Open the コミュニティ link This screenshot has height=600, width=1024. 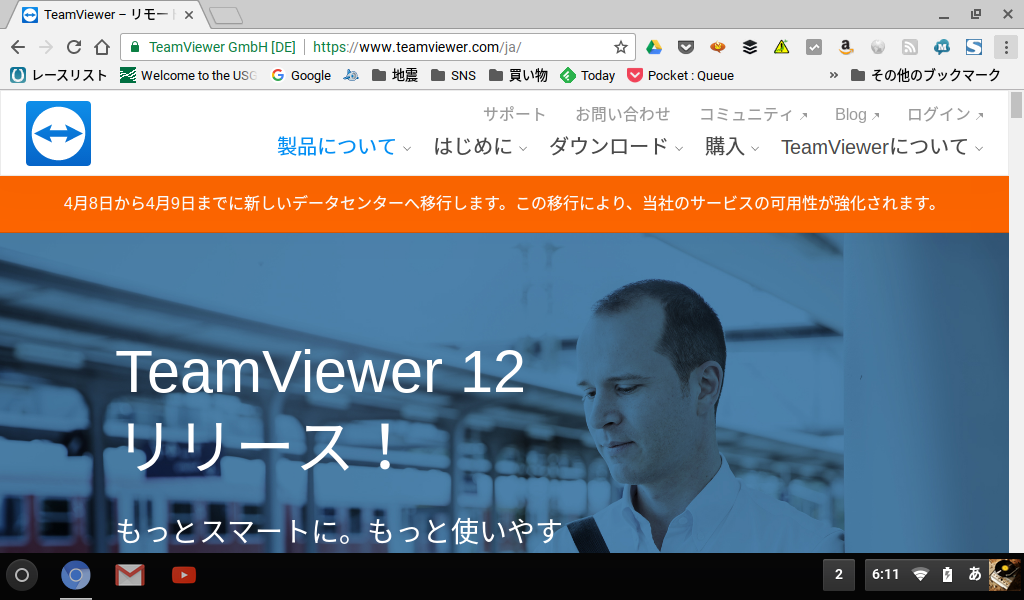[x=753, y=114]
